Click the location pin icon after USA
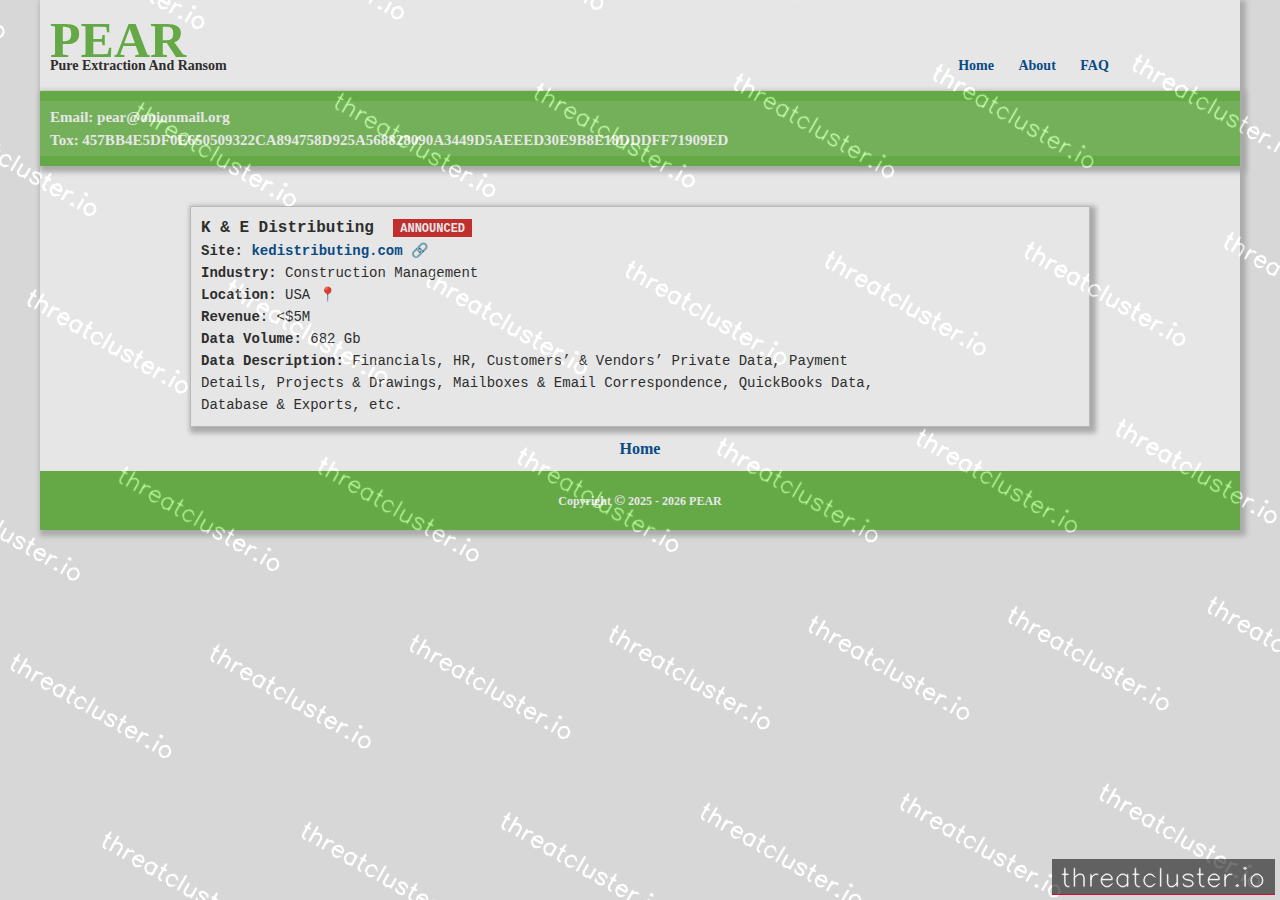The width and height of the screenshot is (1280, 900). (x=327, y=294)
